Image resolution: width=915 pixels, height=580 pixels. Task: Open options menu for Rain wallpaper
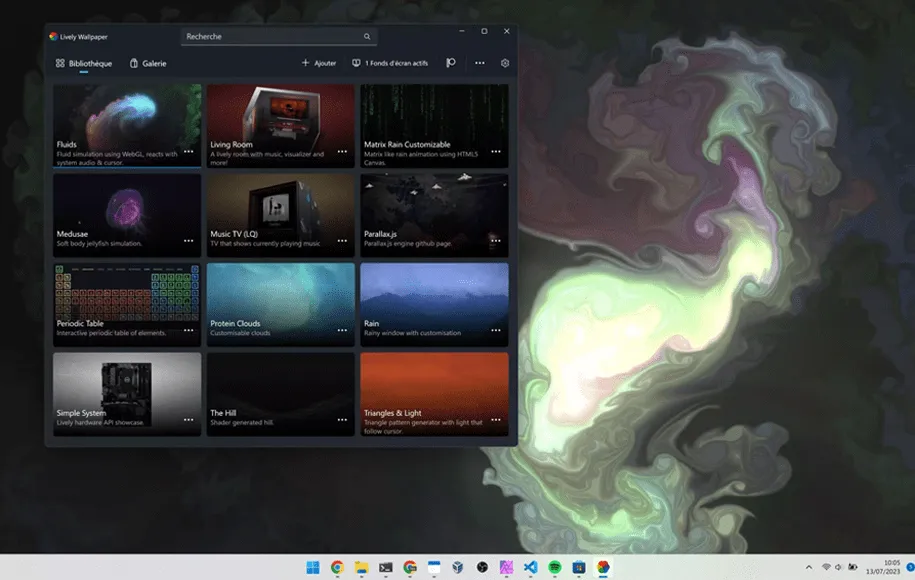[495, 330]
